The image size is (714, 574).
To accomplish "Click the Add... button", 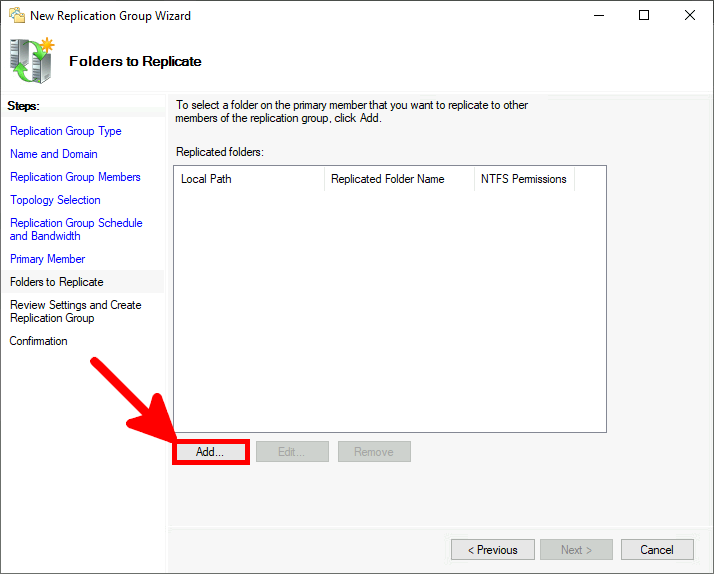I will (210, 452).
